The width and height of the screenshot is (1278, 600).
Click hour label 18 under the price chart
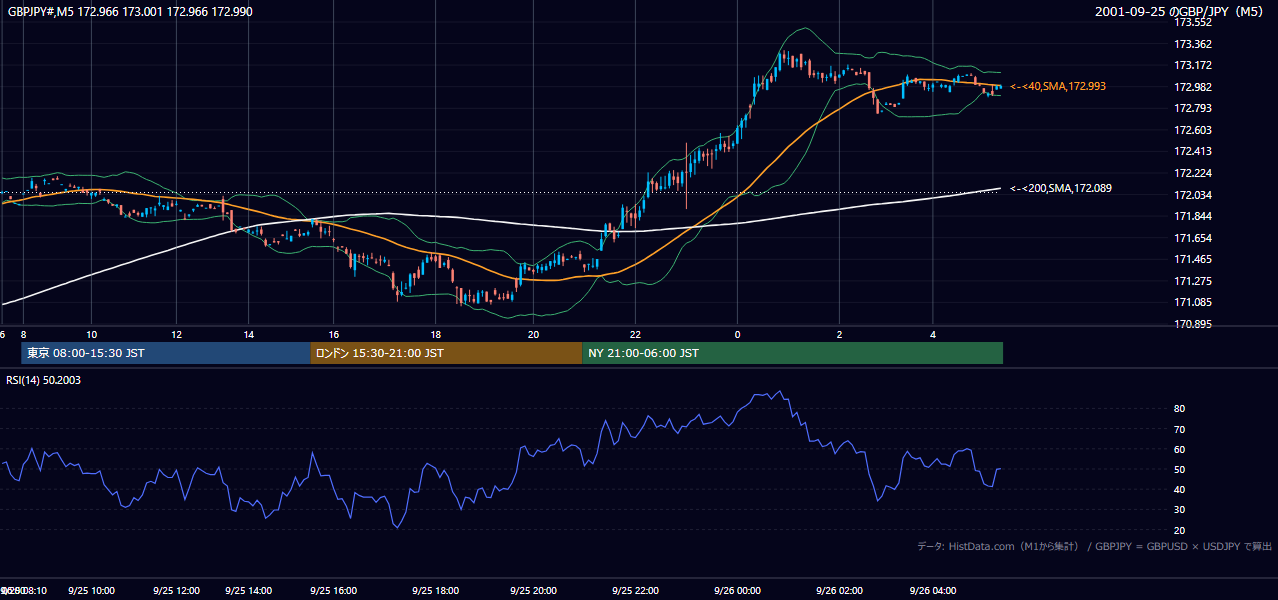[436, 335]
